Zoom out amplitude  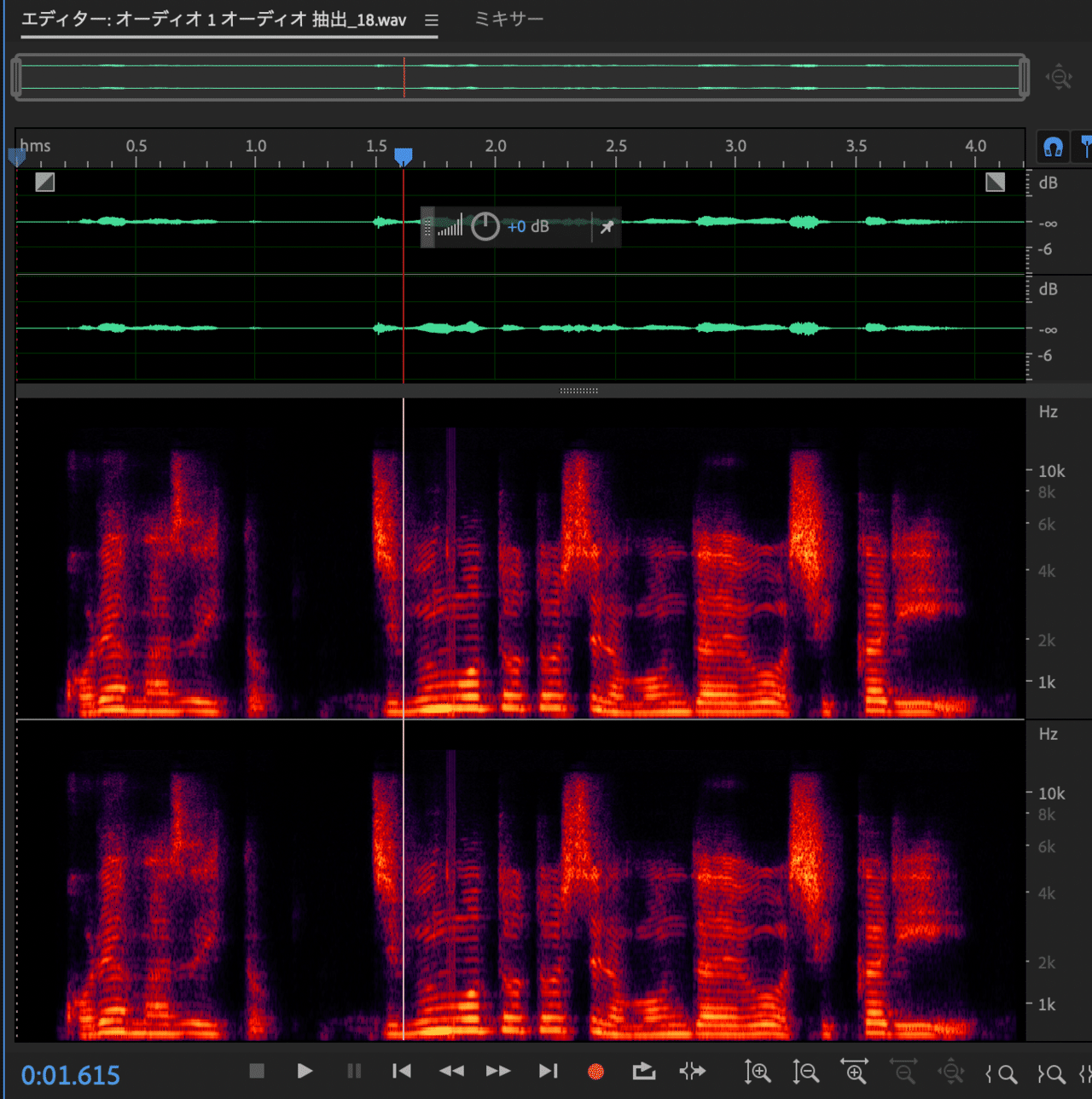coord(806,1073)
